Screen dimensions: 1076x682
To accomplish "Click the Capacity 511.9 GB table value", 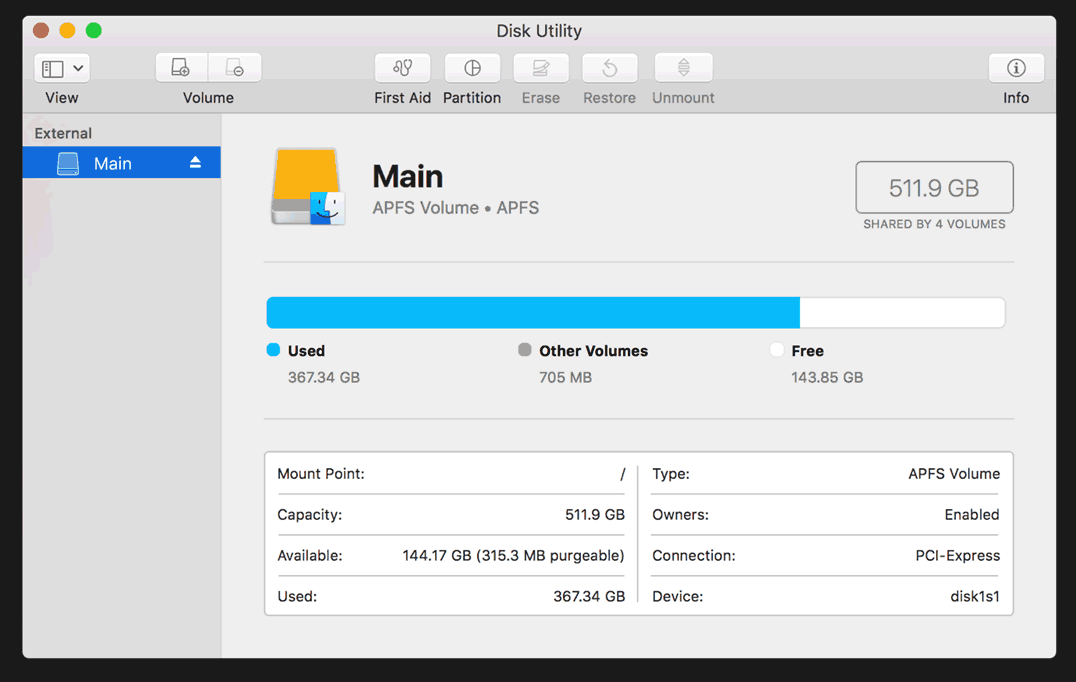I will click(x=595, y=515).
